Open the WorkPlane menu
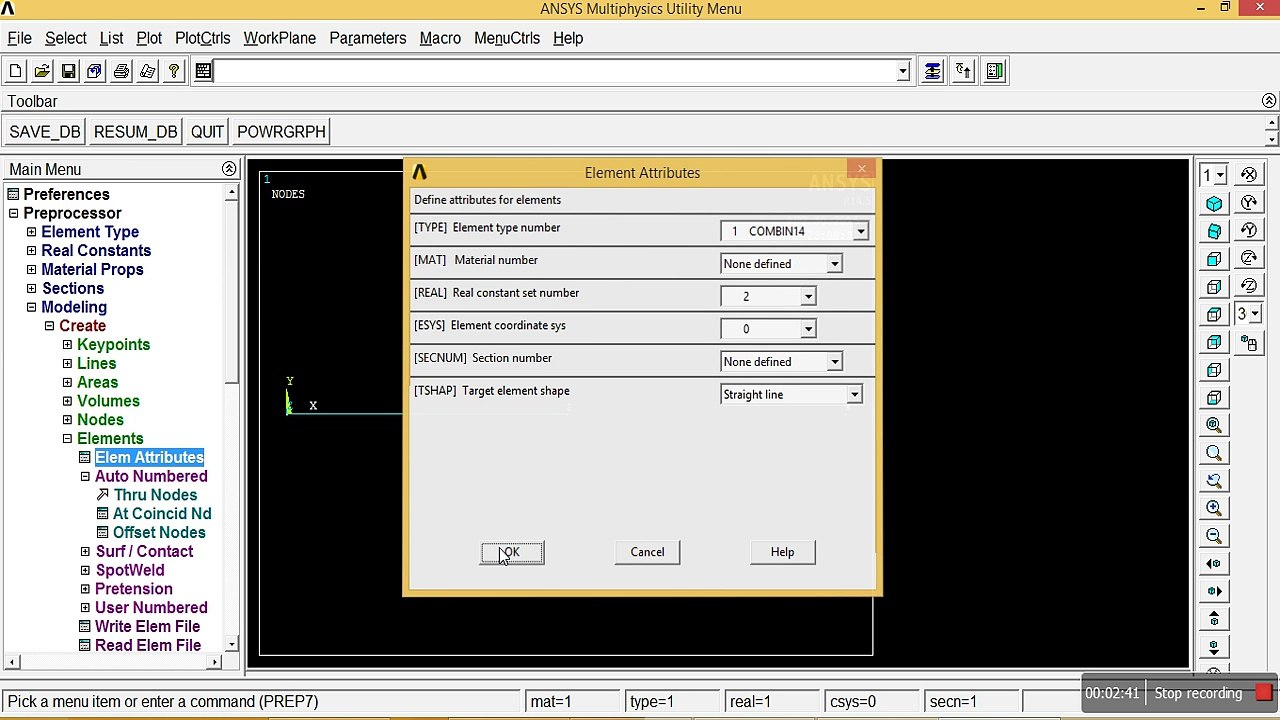Image resolution: width=1280 pixels, height=720 pixels. click(x=279, y=38)
